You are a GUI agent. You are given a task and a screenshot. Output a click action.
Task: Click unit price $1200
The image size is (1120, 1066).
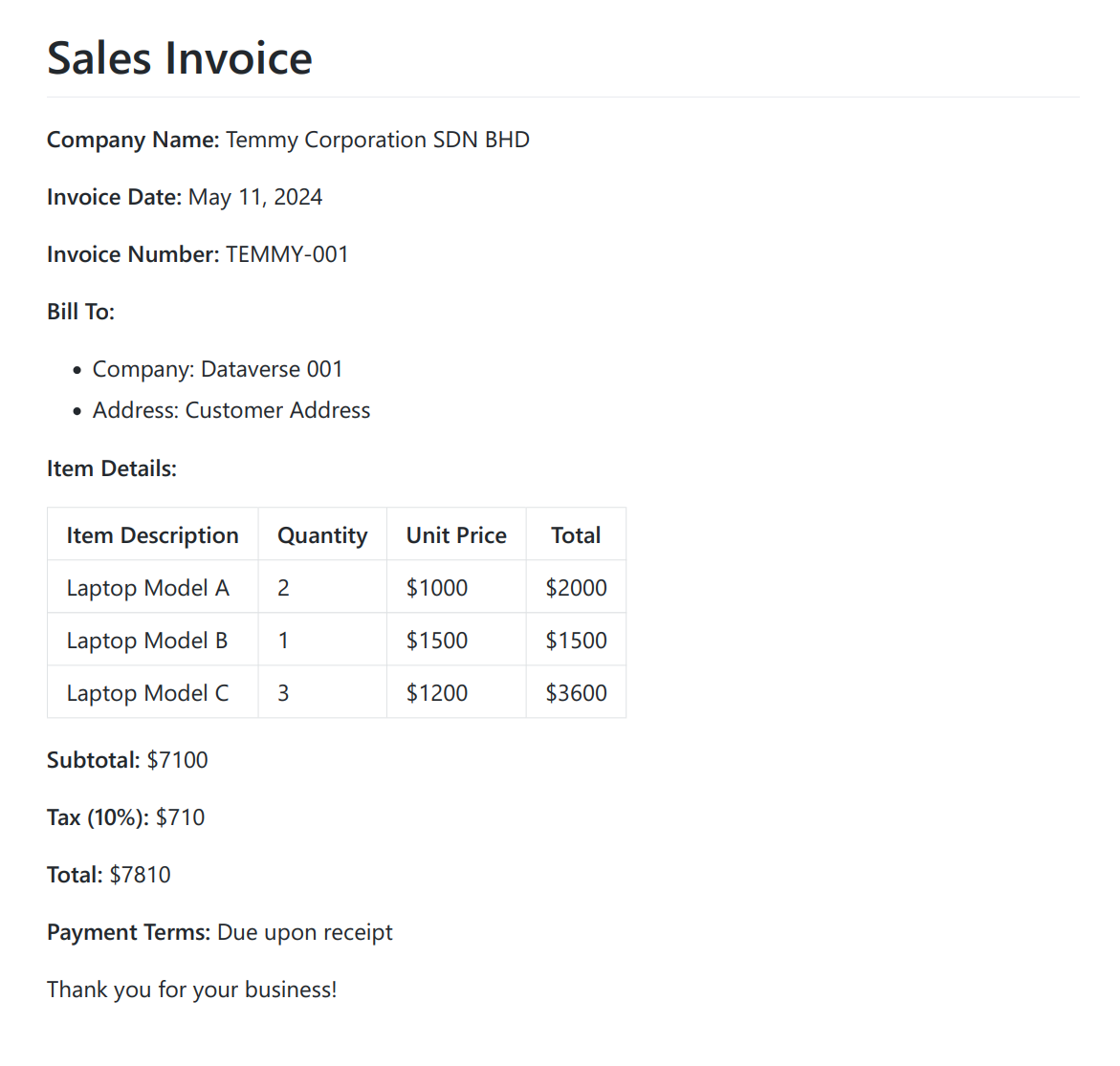pos(456,692)
